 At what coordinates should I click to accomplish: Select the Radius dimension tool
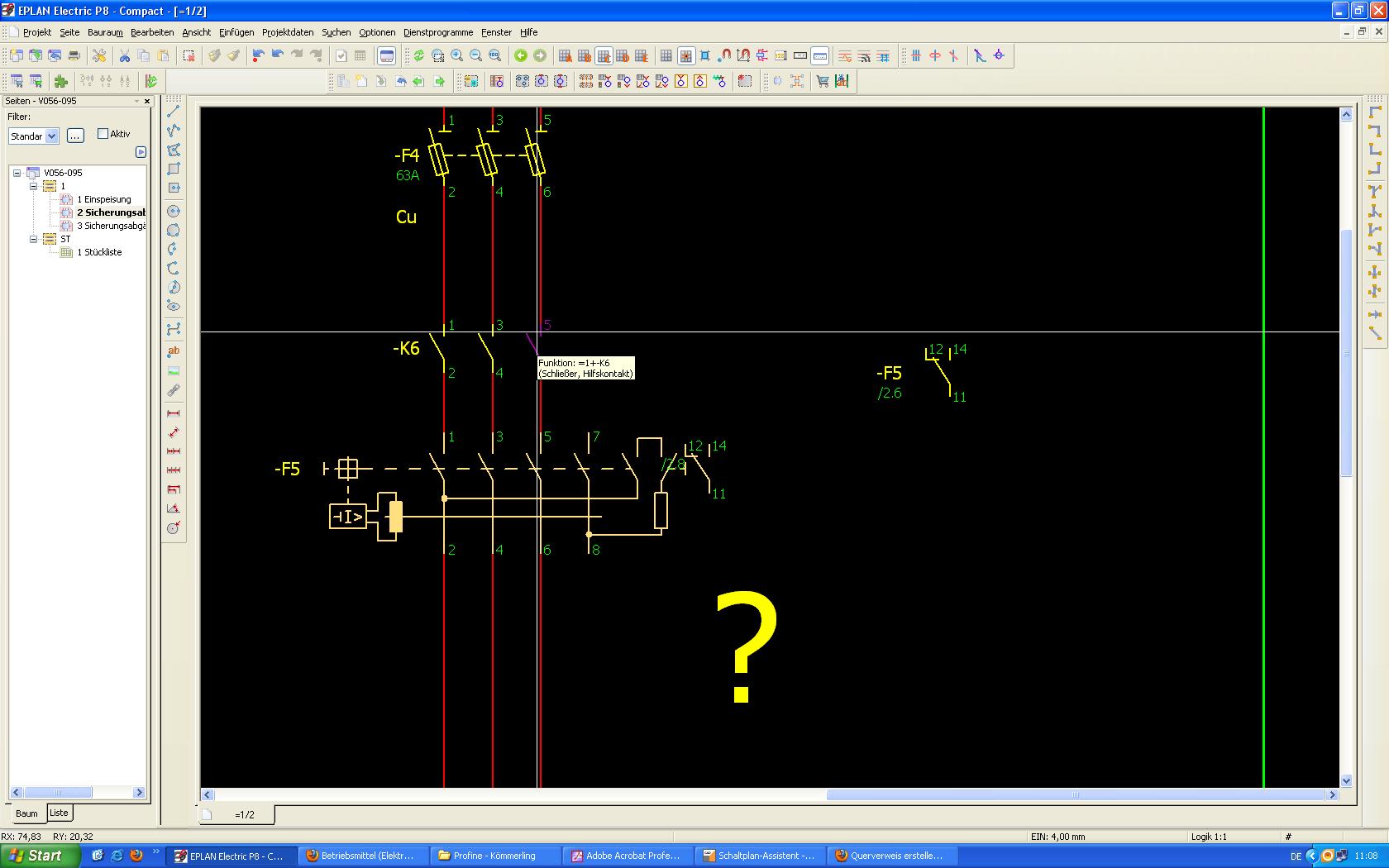(x=174, y=528)
